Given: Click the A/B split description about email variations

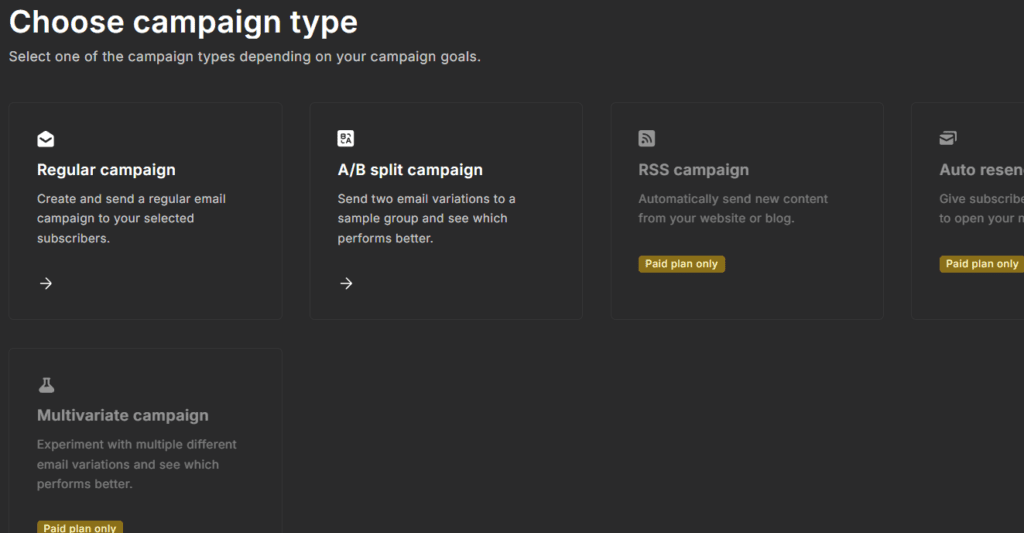Looking at the screenshot, I should click(x=426, y=218).
